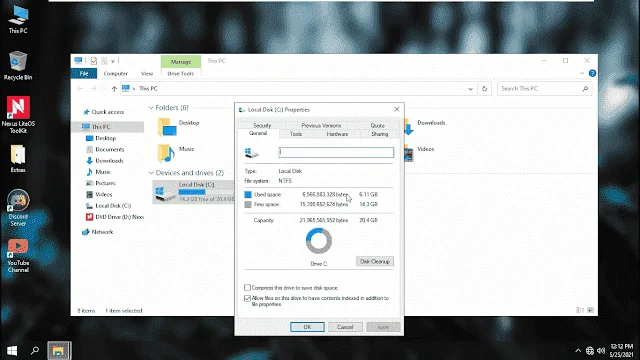Open the View ribbon tab

tap(147, 73)
